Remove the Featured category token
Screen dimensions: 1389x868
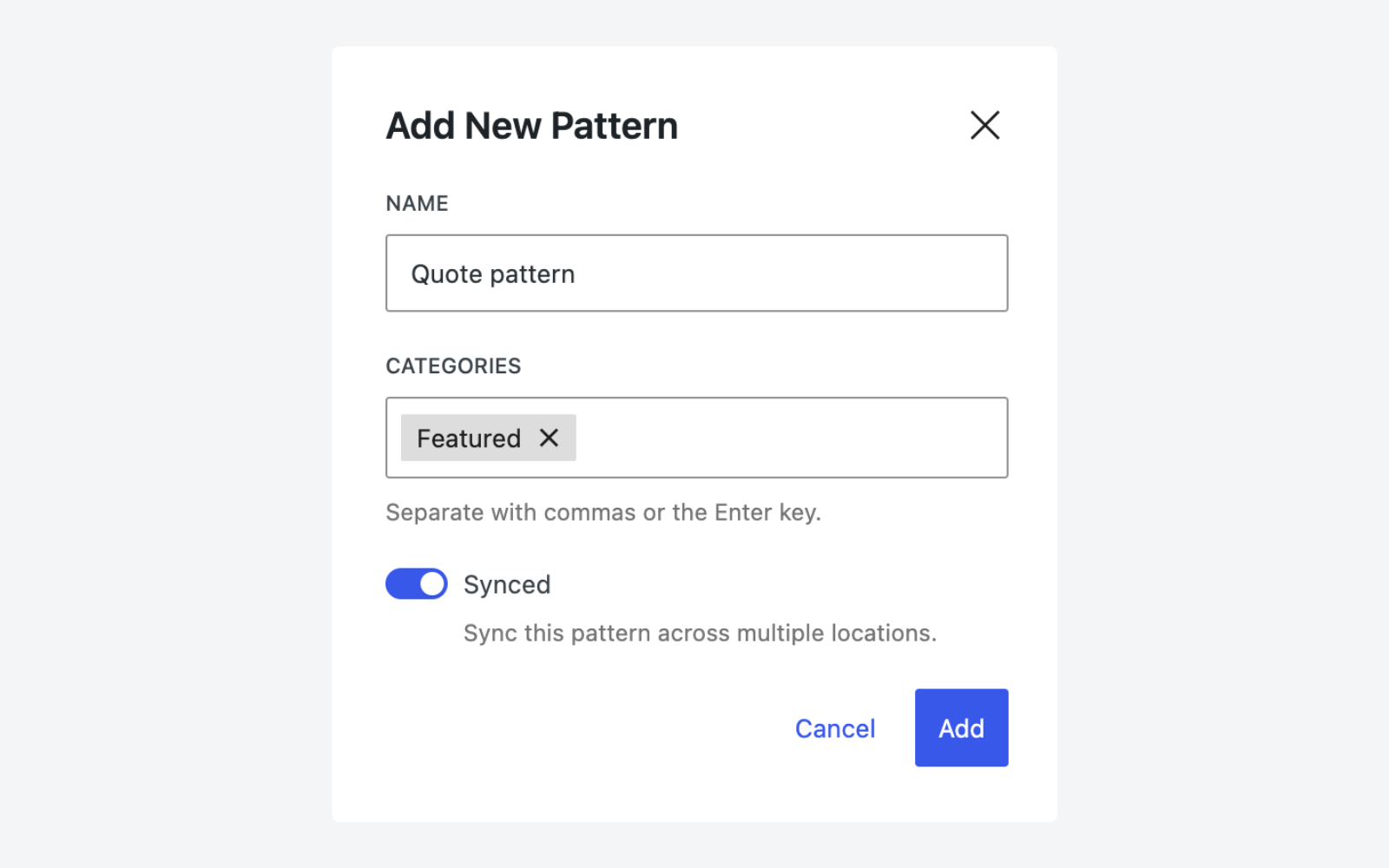pos(549,437)
